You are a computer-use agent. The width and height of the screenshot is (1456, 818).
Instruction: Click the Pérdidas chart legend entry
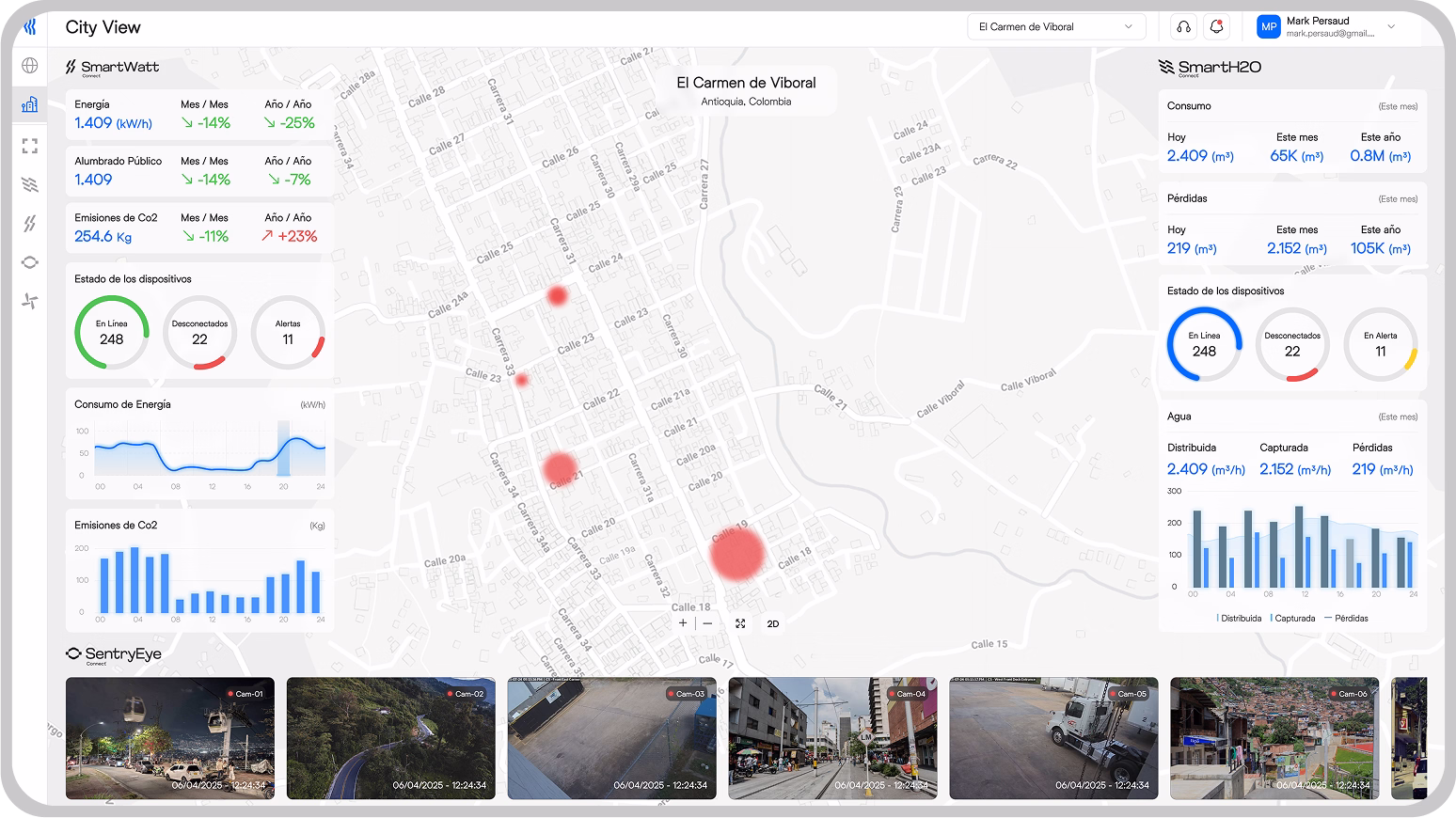[1346, 619]
